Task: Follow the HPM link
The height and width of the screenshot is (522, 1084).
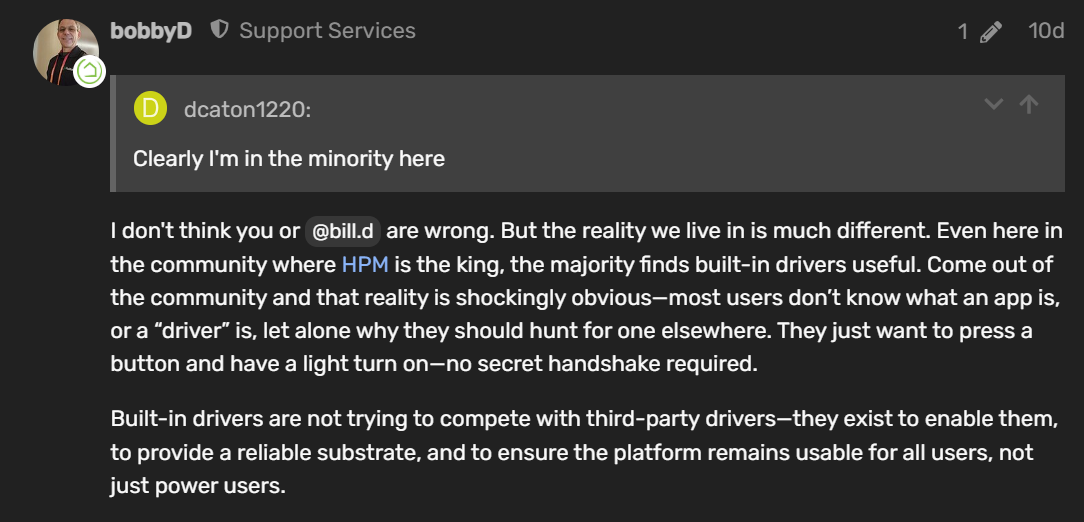Action: coord(364,265)
